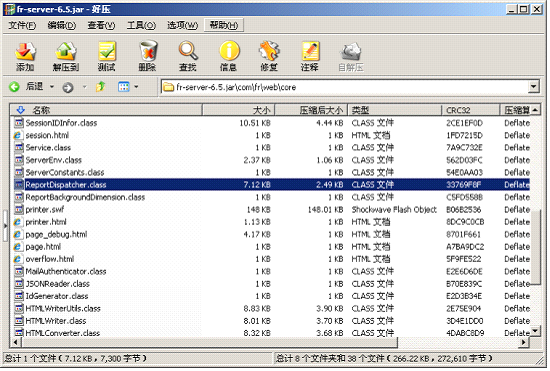Viewport: 550px width, 371px height.
Task: Click the icon of session.html
Action: pos(18,135)
